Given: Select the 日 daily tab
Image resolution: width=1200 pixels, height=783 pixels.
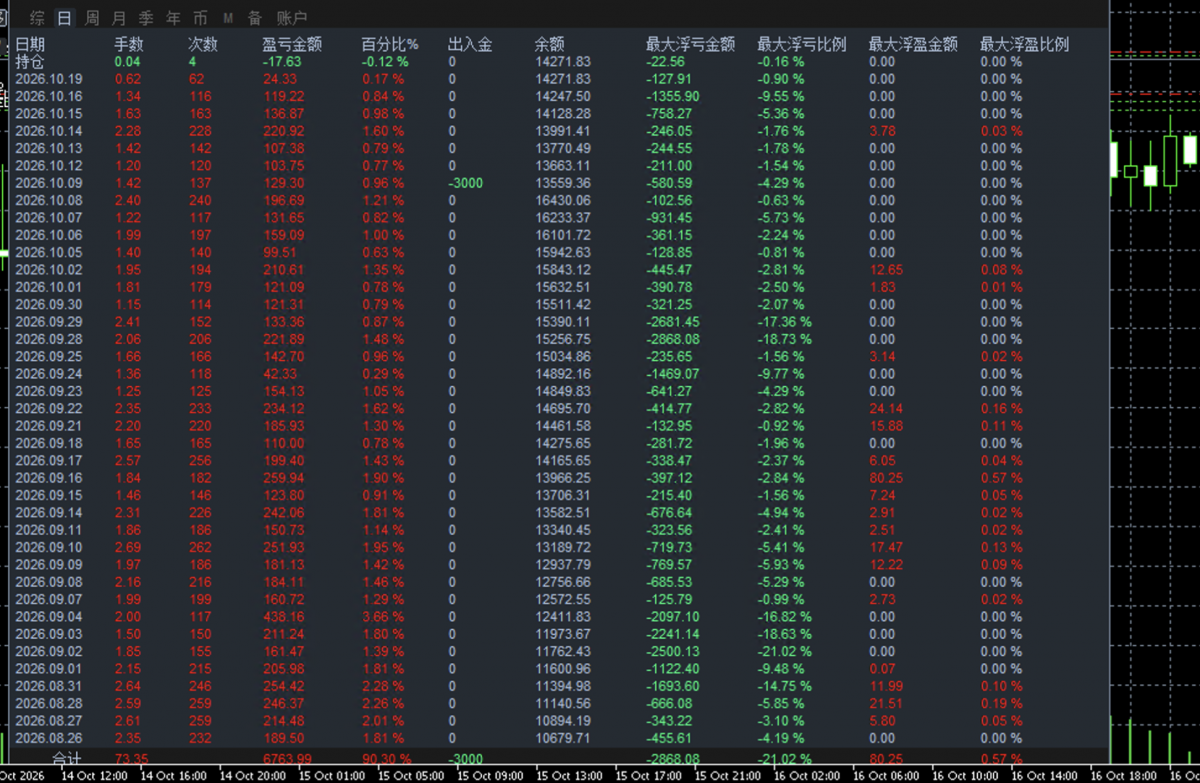Looking at the screenshot, I should tap(65, 18).
